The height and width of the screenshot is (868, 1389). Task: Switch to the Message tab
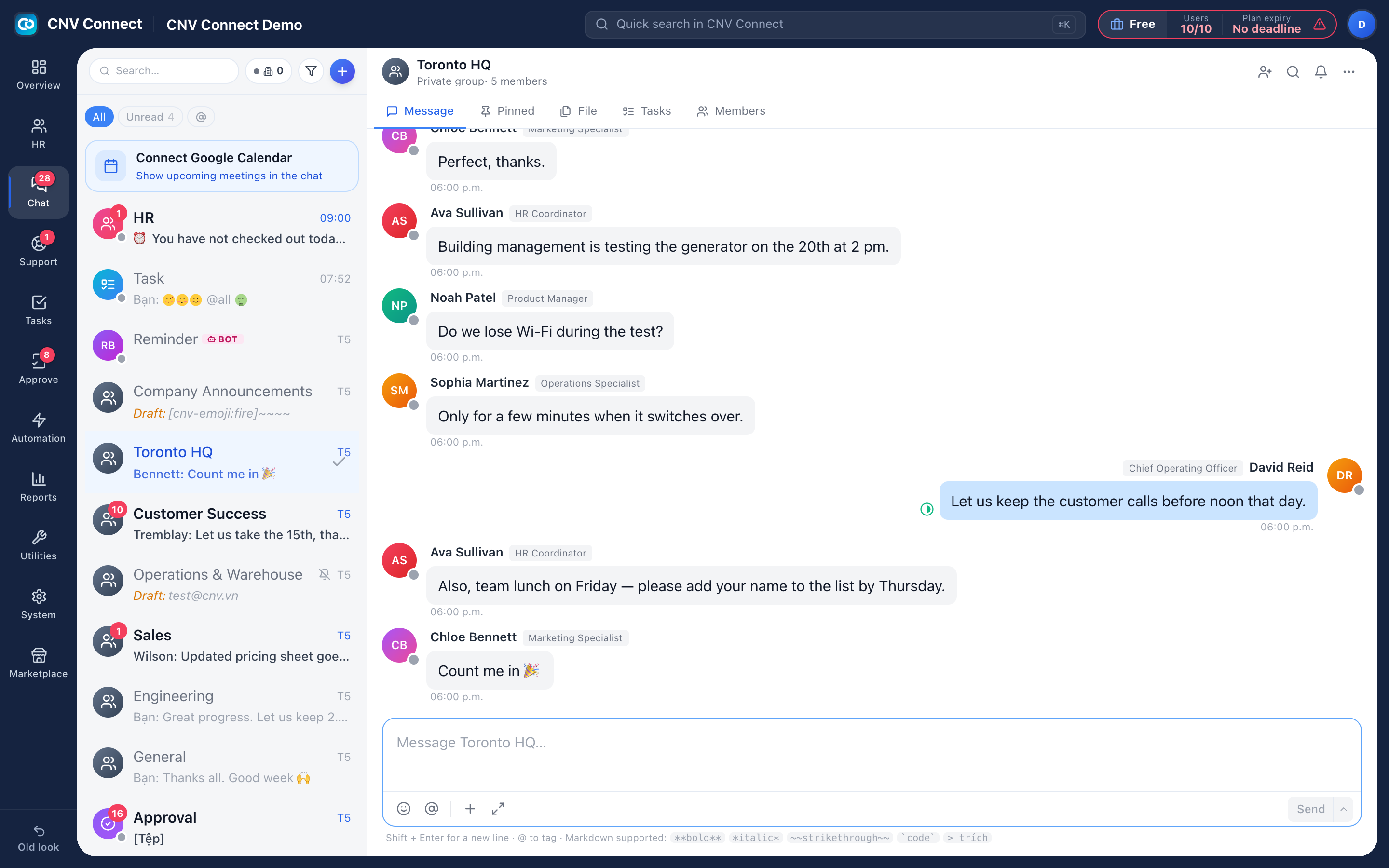click(x=420, y=111)
